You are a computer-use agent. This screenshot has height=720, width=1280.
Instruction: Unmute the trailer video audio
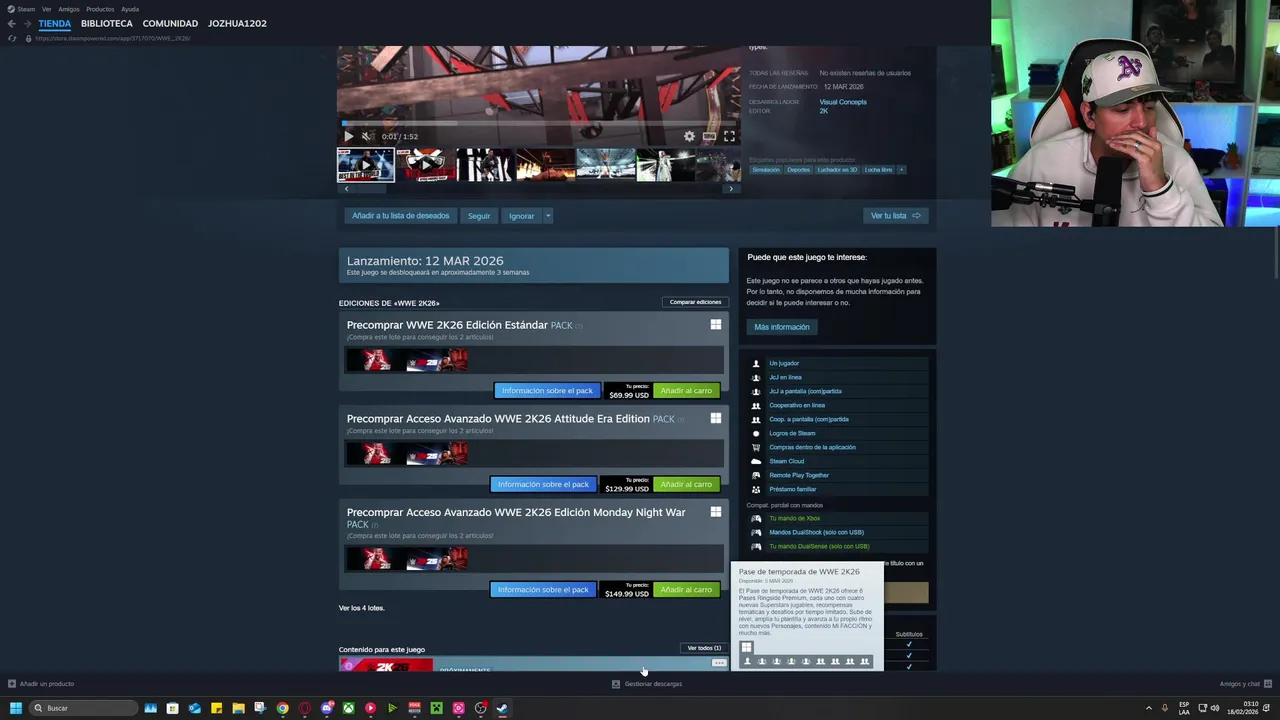click(366, 136)
